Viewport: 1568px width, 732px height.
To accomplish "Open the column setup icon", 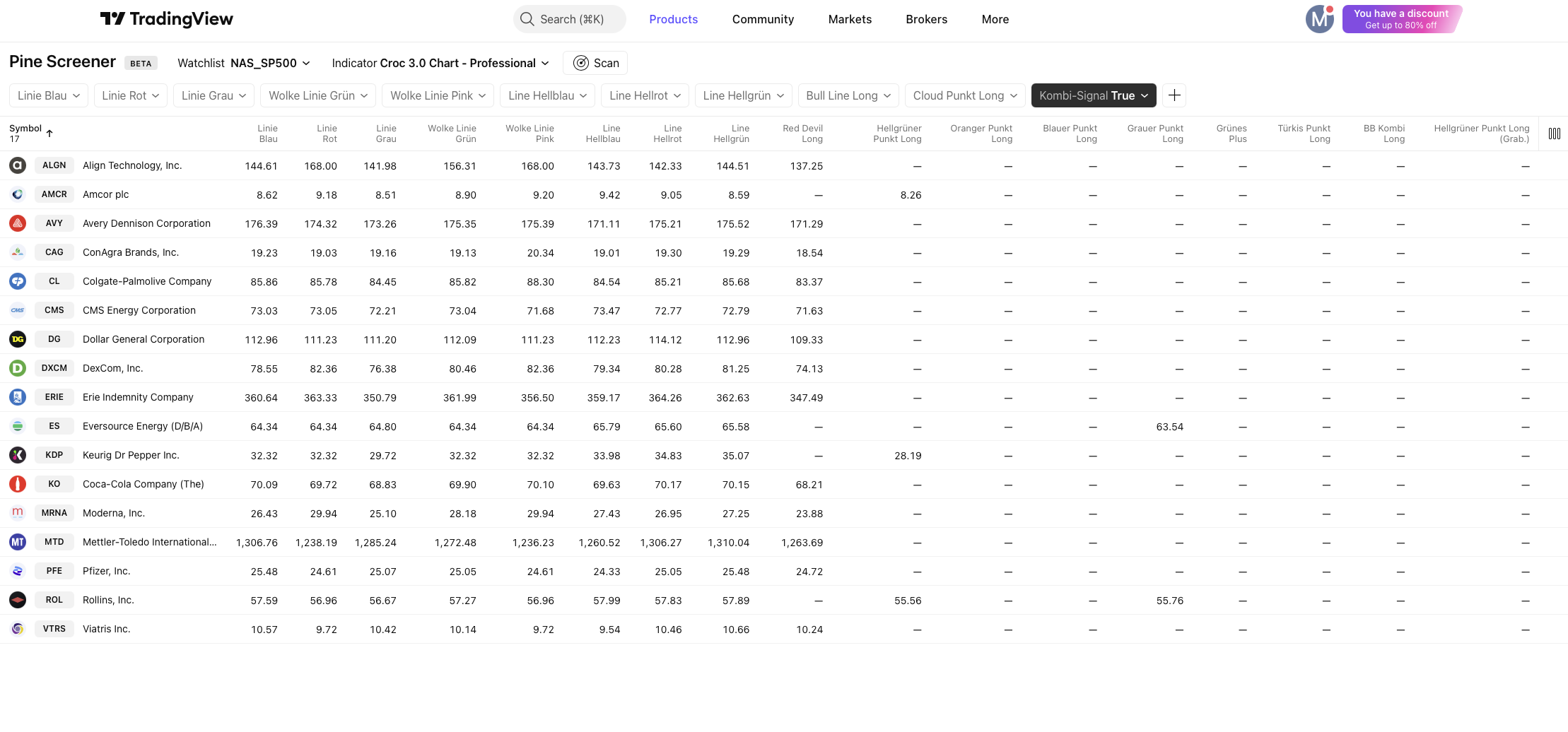I will coord(1554,134).
